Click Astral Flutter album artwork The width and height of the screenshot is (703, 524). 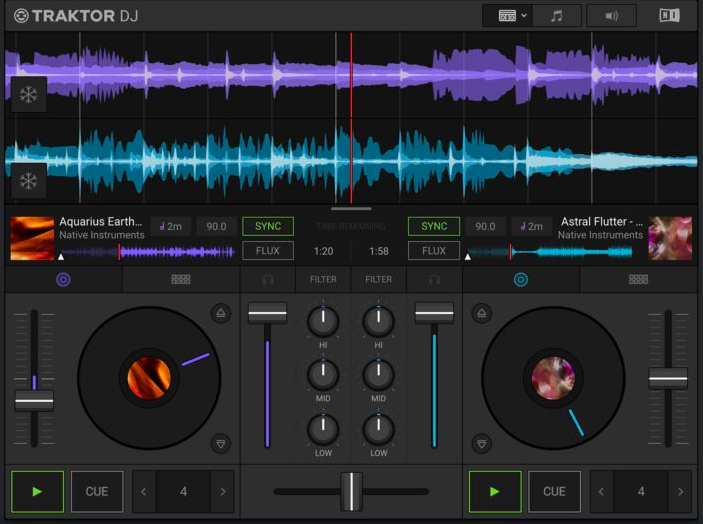[x=670, y=238]
